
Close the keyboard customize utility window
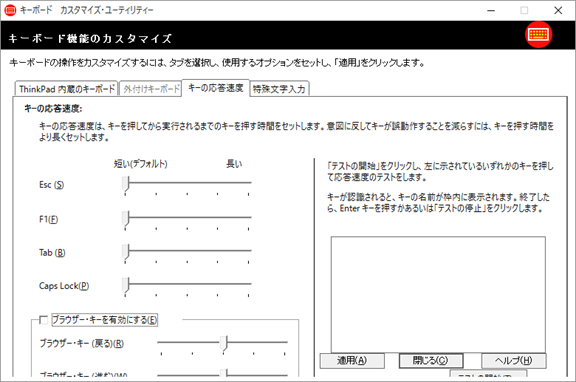point(558,11)
